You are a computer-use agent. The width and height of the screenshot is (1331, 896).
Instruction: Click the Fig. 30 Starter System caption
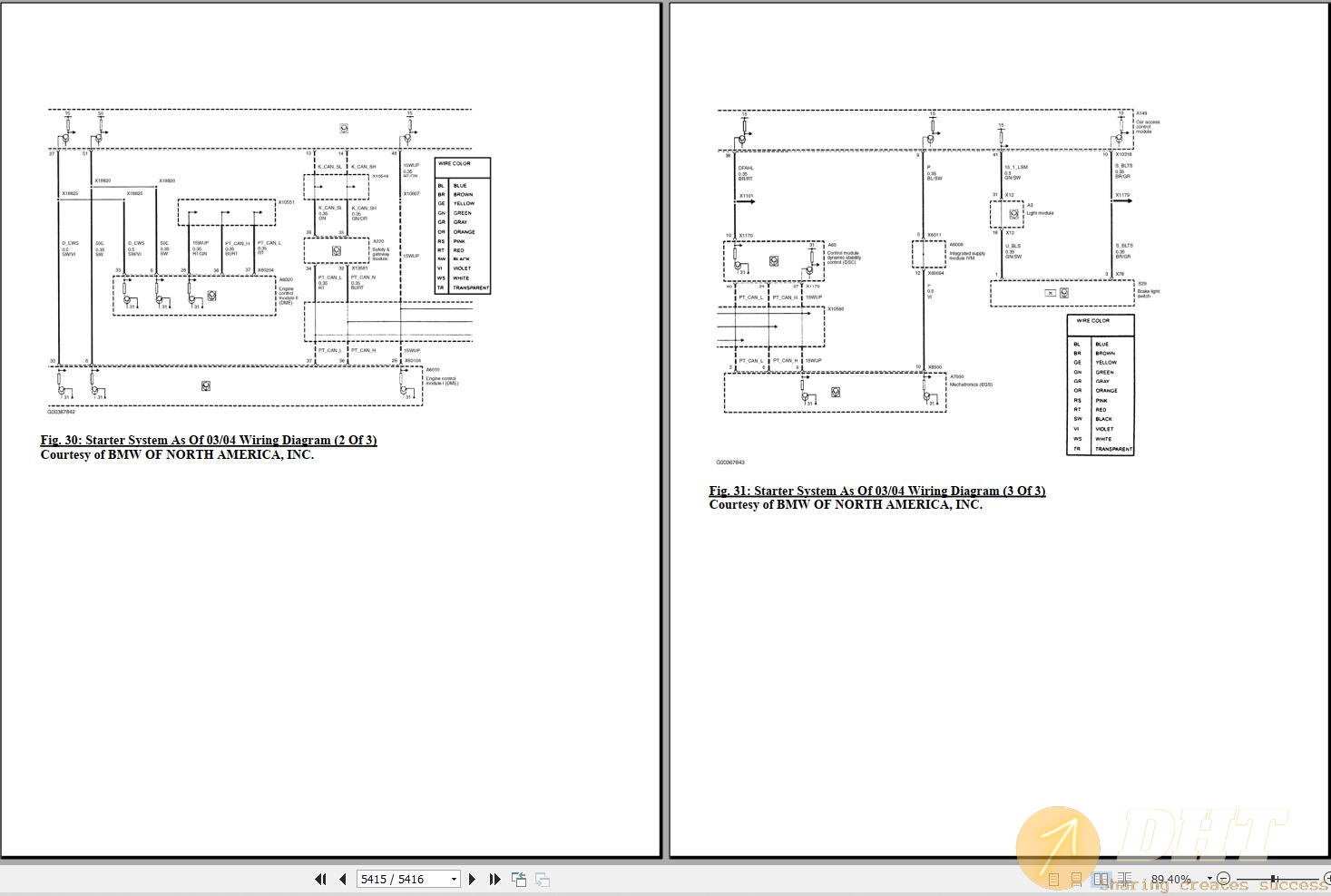coord(209,440)
